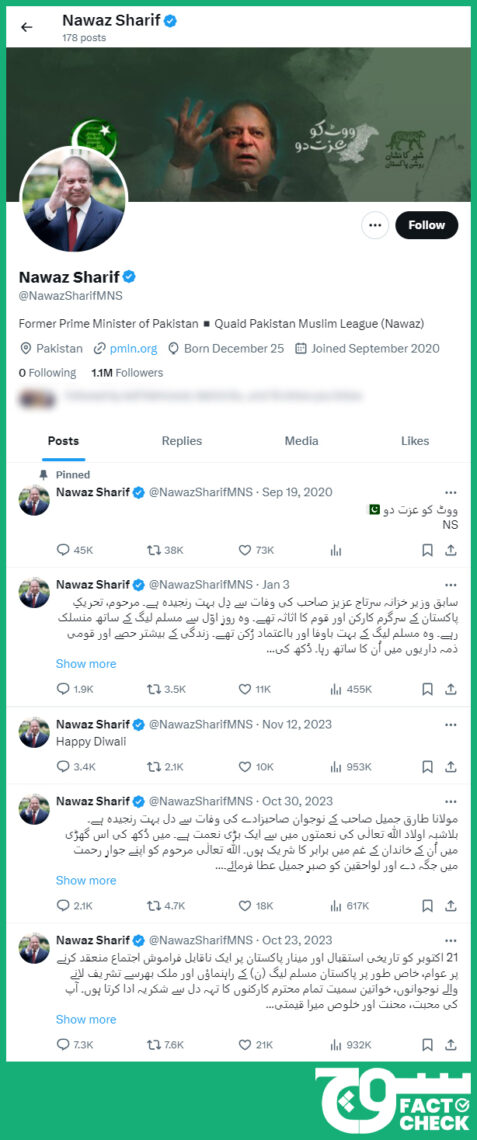Open the Likes tab
This screenshot has width=477, height=1140.
(415, 441)
